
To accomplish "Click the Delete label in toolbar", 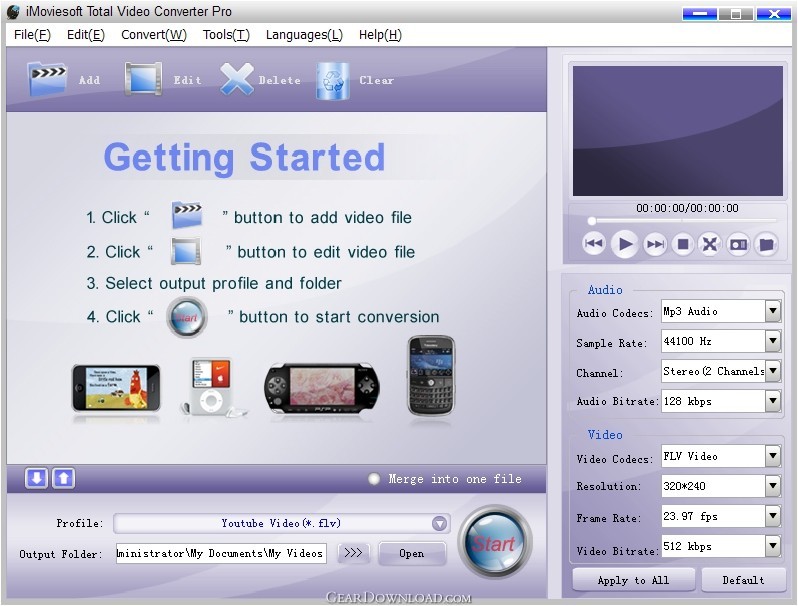I will pyautogui.click(x=279, y=80).
